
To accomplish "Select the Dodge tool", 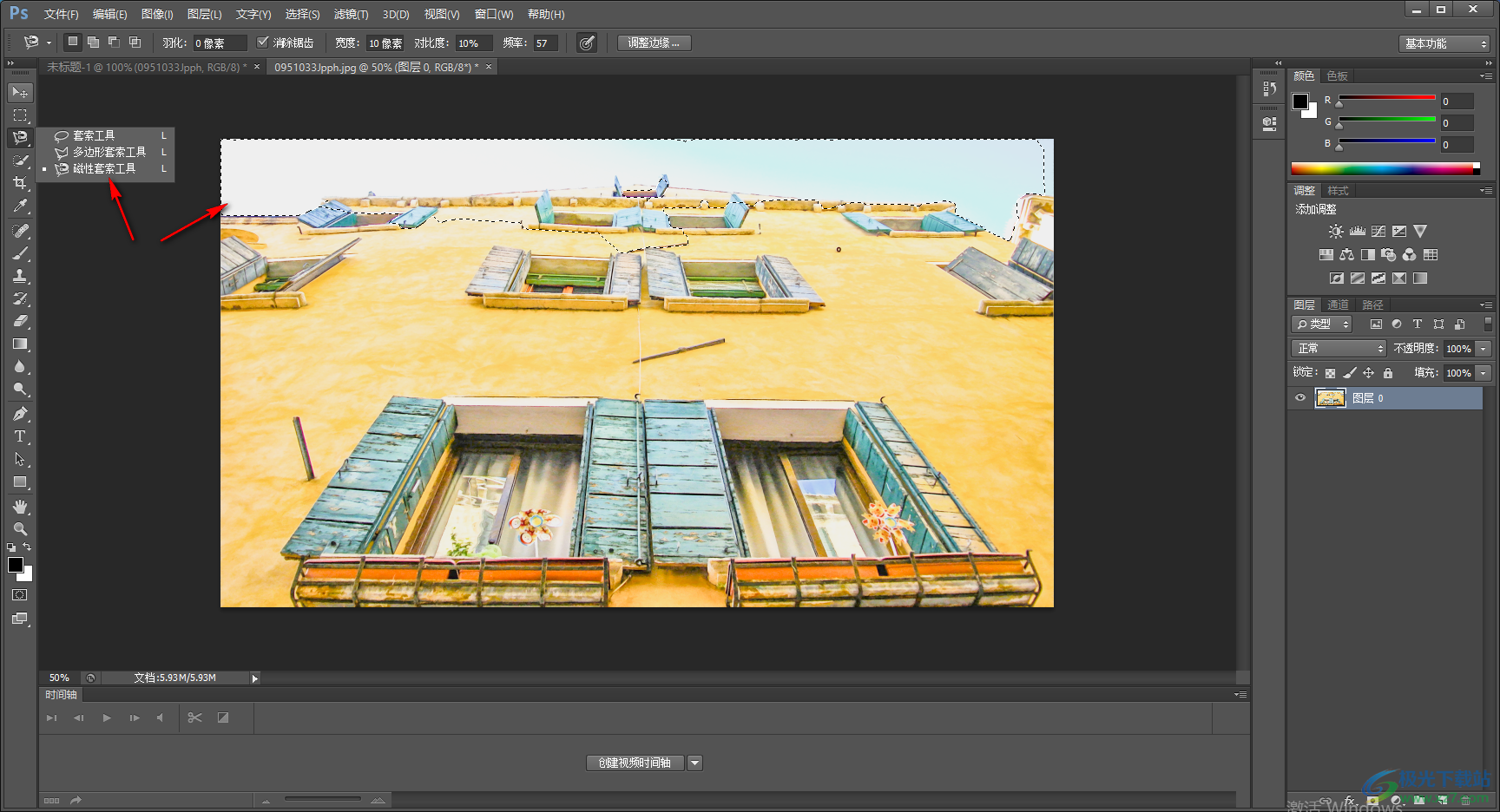I will (x=20, y=389).
